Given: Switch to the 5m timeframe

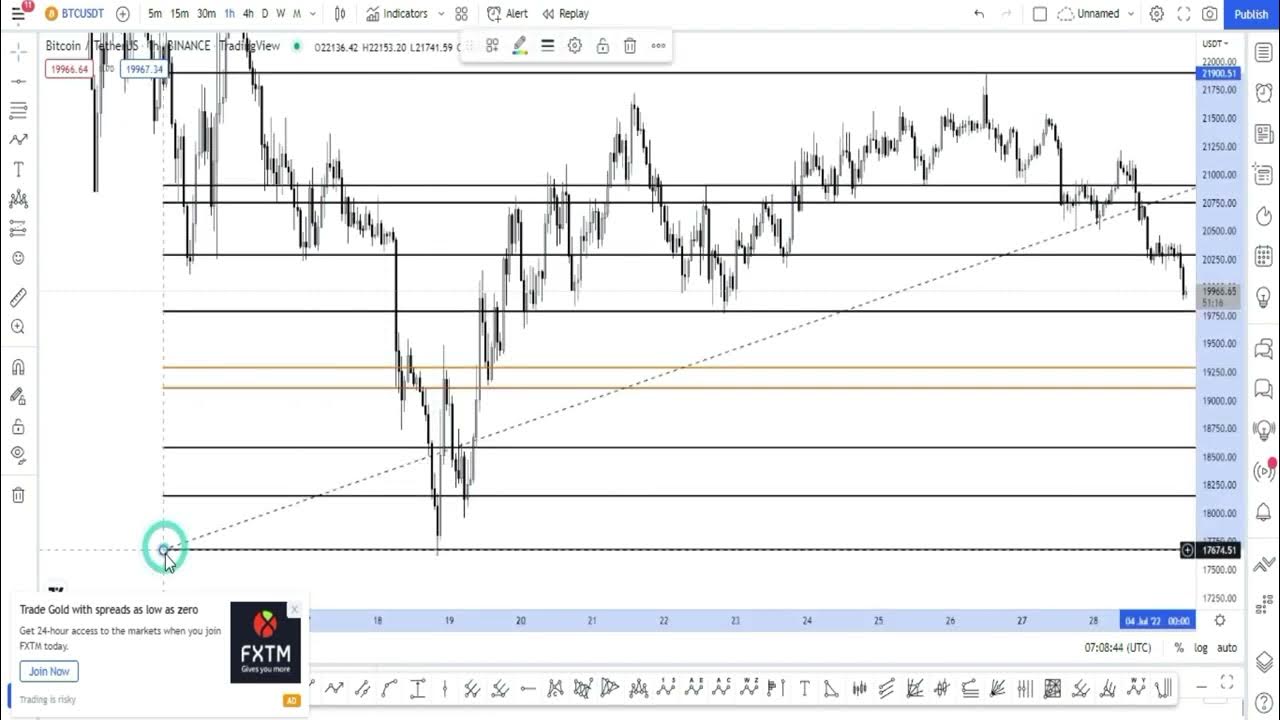Looking at the screenshot, I should [x=155, y=14].
